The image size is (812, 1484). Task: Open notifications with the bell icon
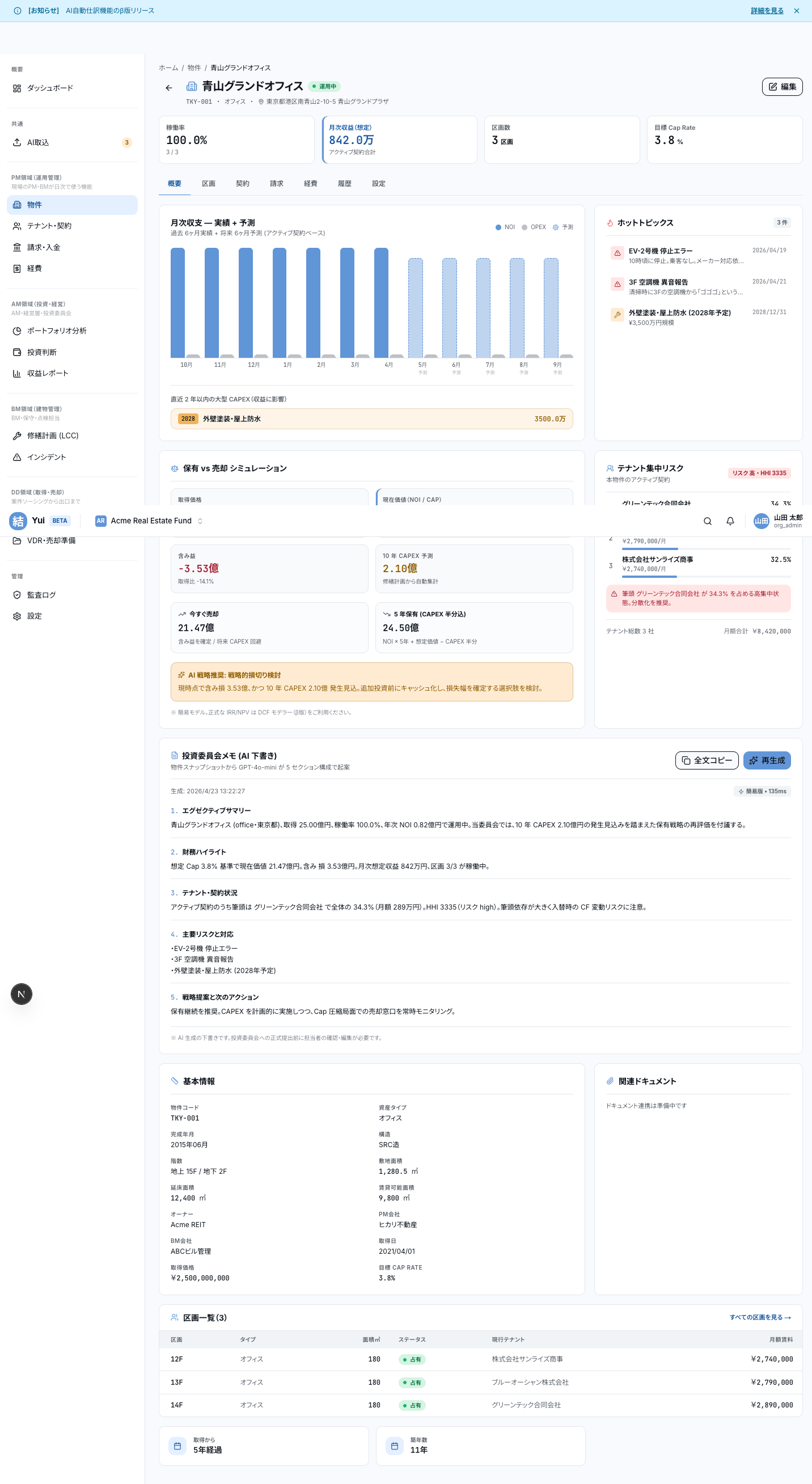pos(730,521)
